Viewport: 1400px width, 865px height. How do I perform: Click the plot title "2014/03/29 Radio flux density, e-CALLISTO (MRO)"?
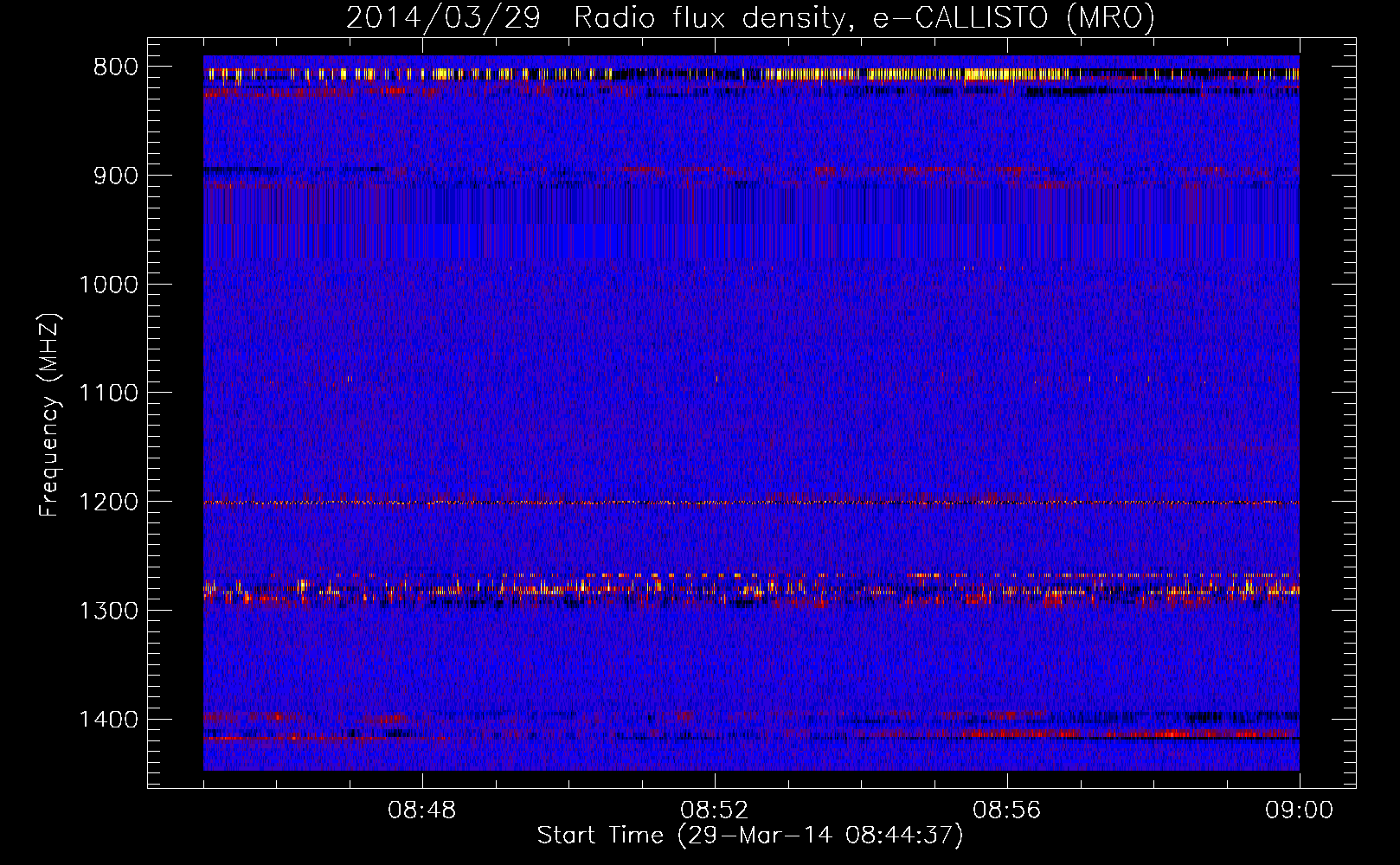point(750,17)
